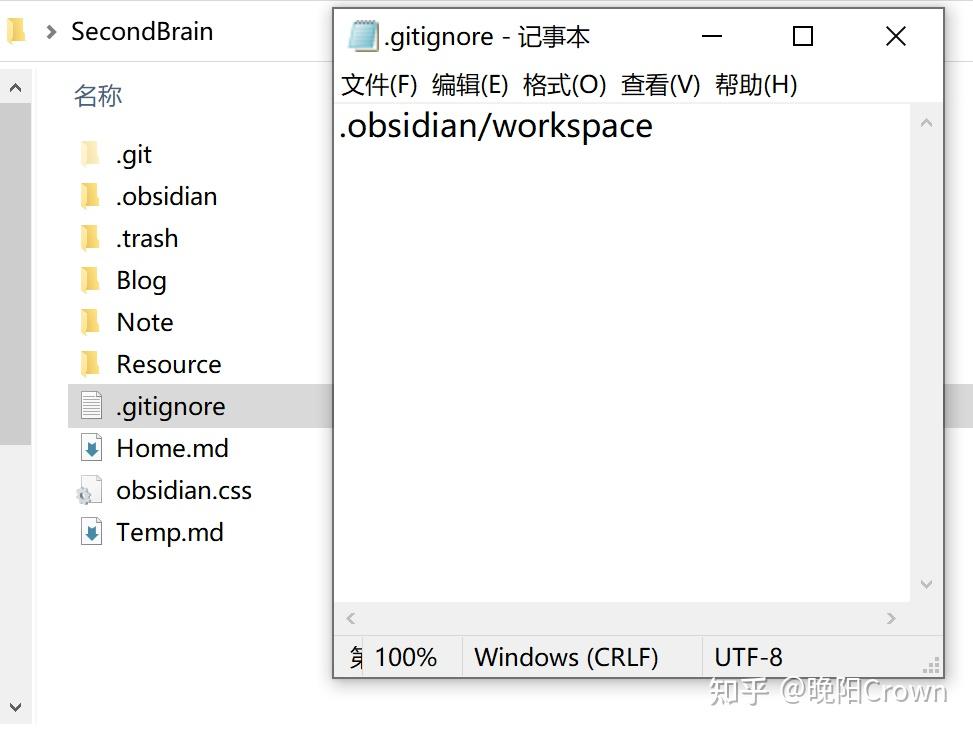Click the Temp.md file icon
The height and width of the screenshot is (731, 973).
tap(91, 532)
